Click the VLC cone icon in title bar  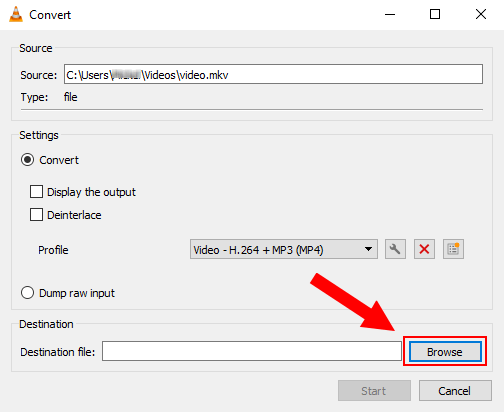click(x=16, y=15)
